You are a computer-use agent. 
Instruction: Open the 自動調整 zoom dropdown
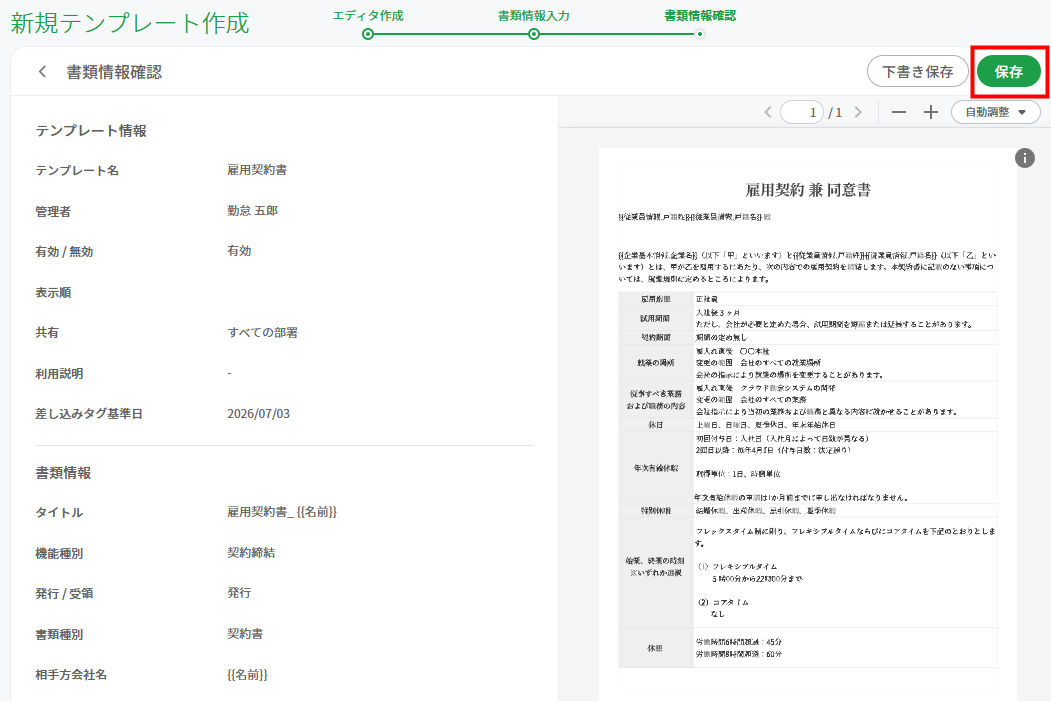coord(995,113)
